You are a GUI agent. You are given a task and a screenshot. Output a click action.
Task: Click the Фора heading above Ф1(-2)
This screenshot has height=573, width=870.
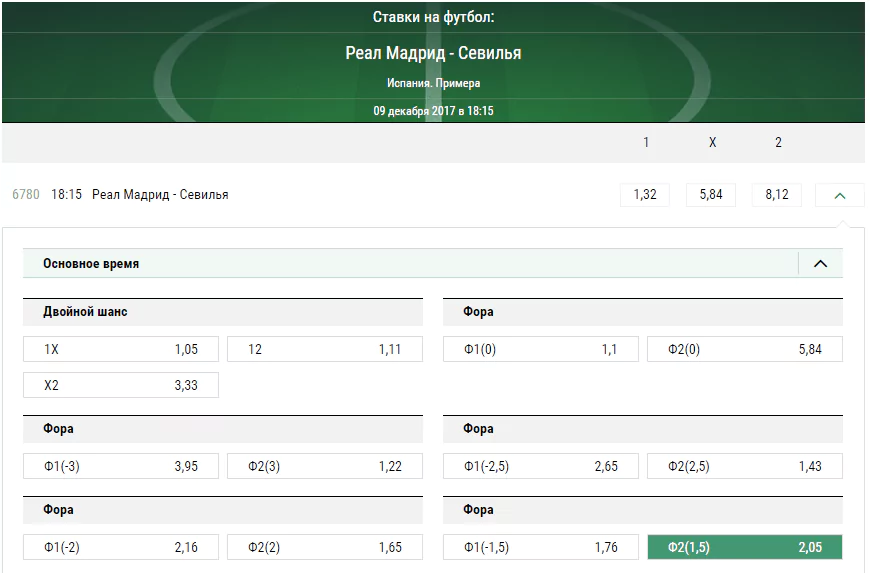click(58, 510)
